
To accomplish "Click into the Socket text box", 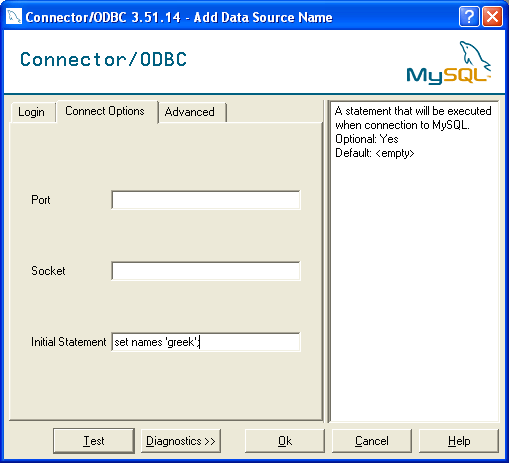I will 206,271.
